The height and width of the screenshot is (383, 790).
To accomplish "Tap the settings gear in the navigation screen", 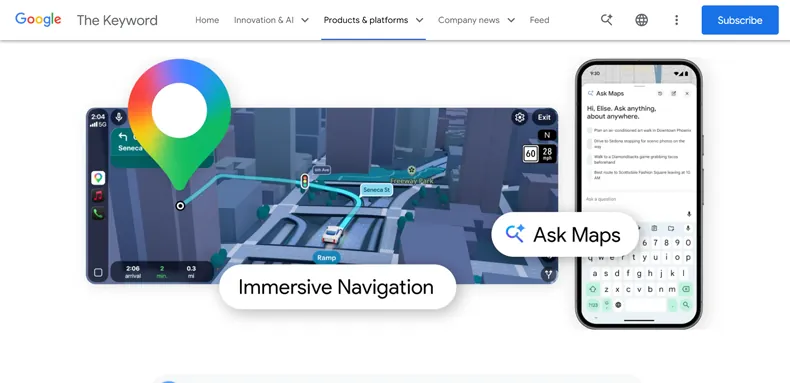I will [x=520, y=117].
